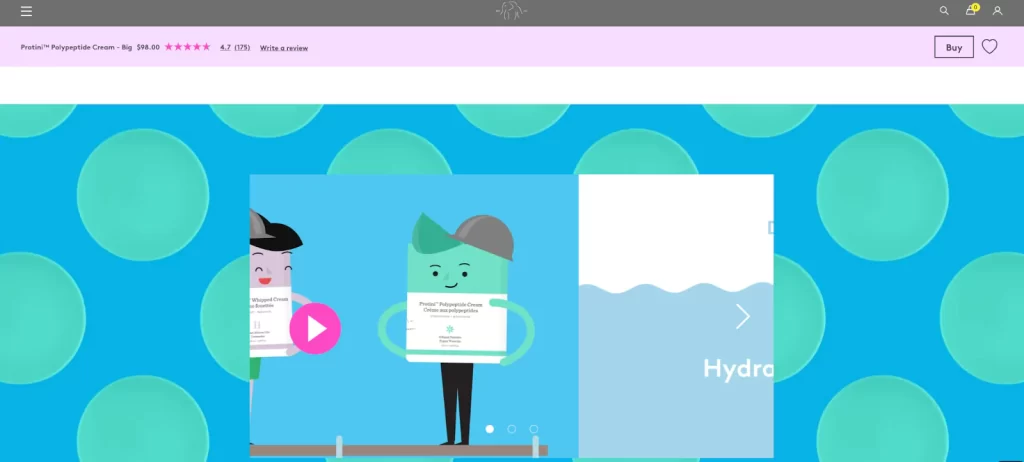Open the hamburger navigation menu
Image resolution: width=1024 pixels, height=462 pixels.
pos(26,11)
